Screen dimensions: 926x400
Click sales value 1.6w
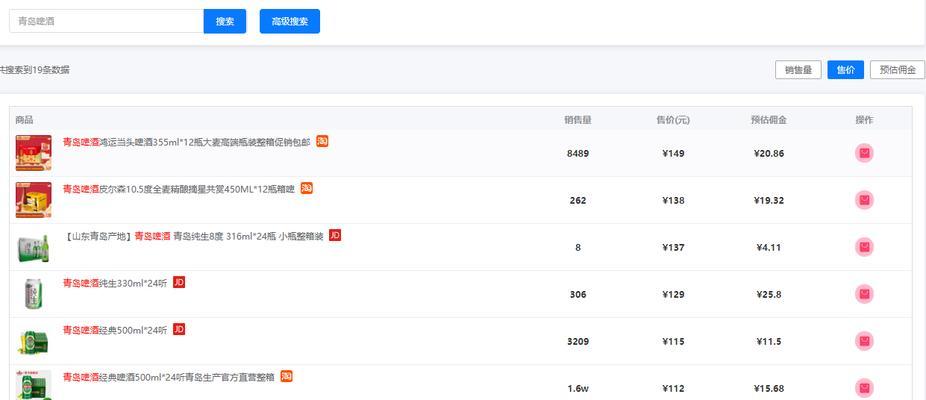click(x=578, y=389)
